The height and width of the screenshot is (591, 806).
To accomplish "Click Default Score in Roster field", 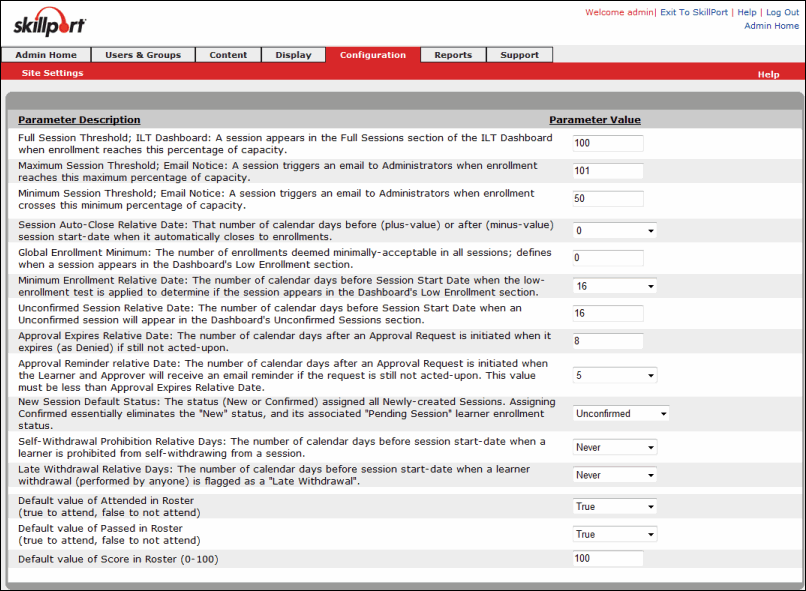I will [608, 558].
